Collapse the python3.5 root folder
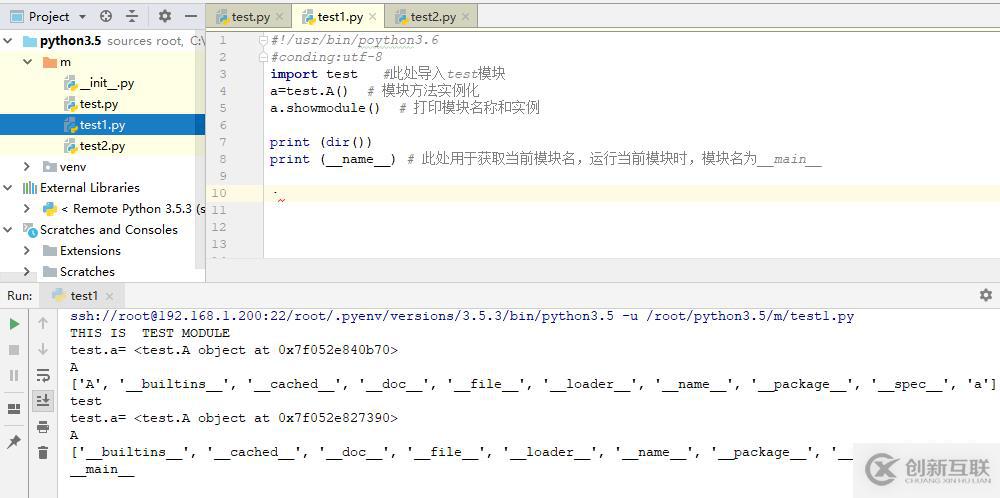The image size is (1000, 498). point(8,41)
